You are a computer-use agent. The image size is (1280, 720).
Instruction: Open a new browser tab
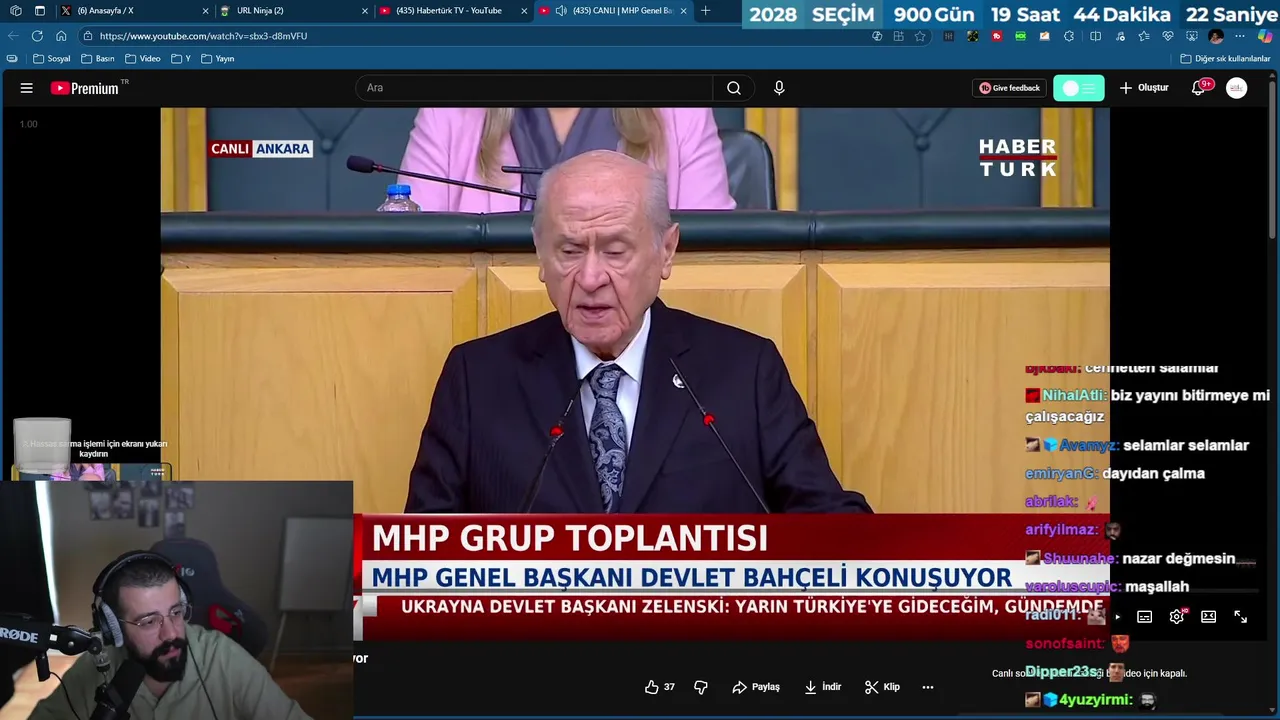click(x=705, y=11)
